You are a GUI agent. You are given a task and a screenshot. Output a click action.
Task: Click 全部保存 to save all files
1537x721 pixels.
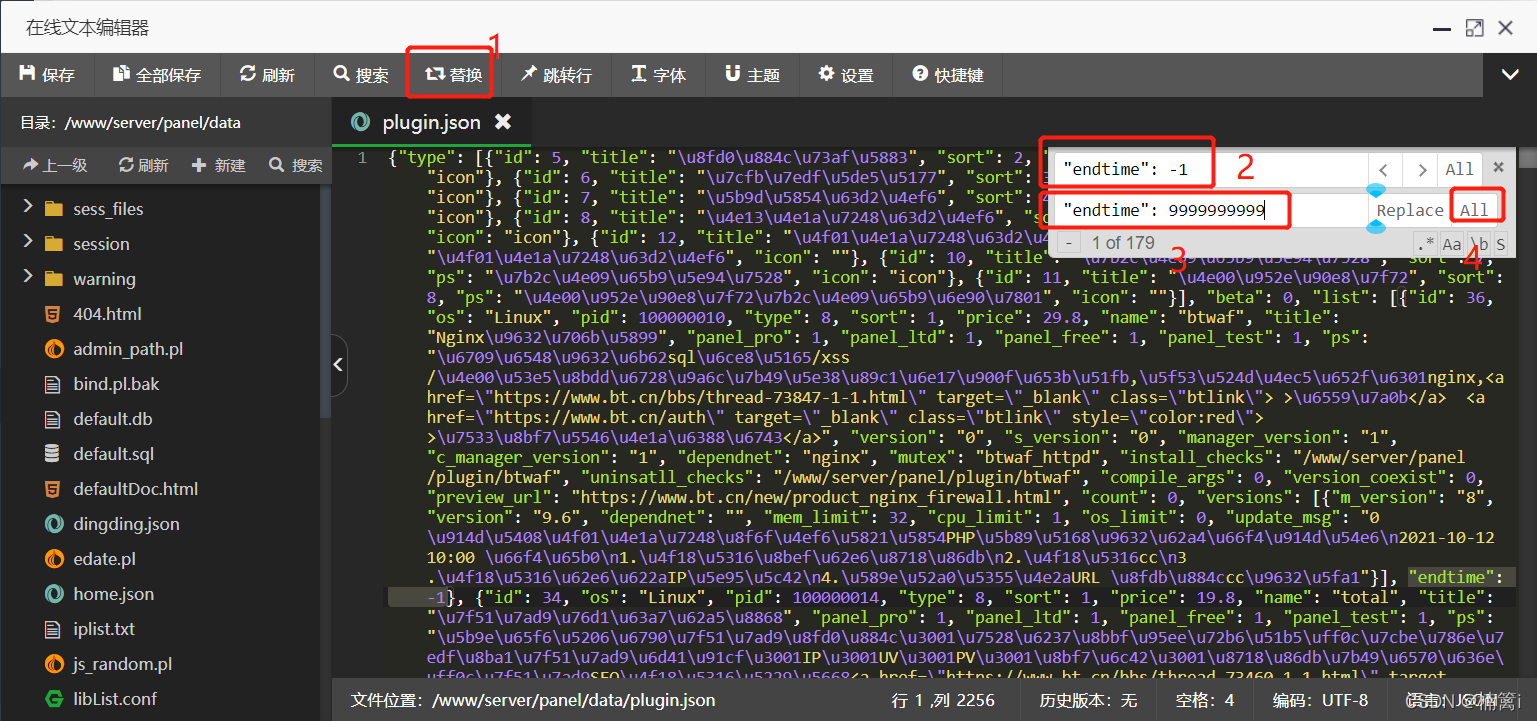click(x=156, y=75)
